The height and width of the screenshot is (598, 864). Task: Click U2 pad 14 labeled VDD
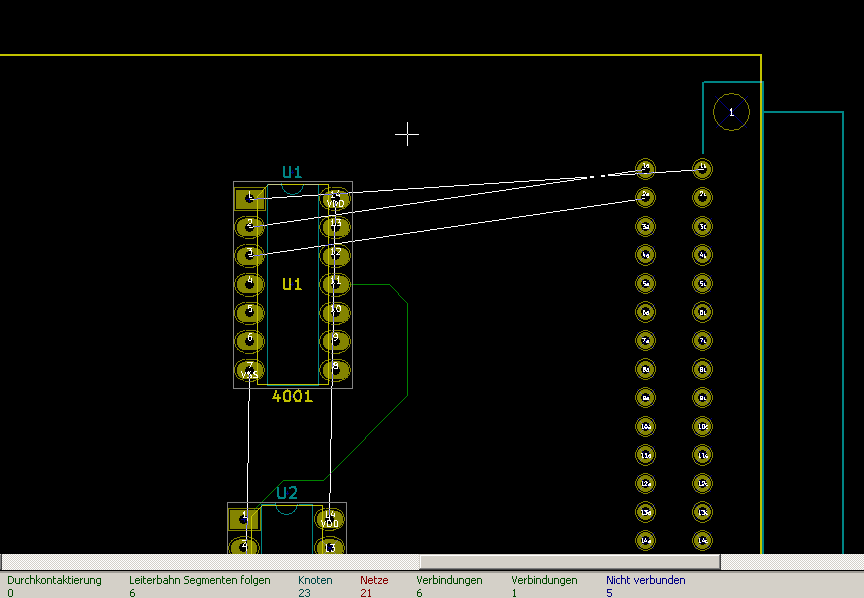329,518
